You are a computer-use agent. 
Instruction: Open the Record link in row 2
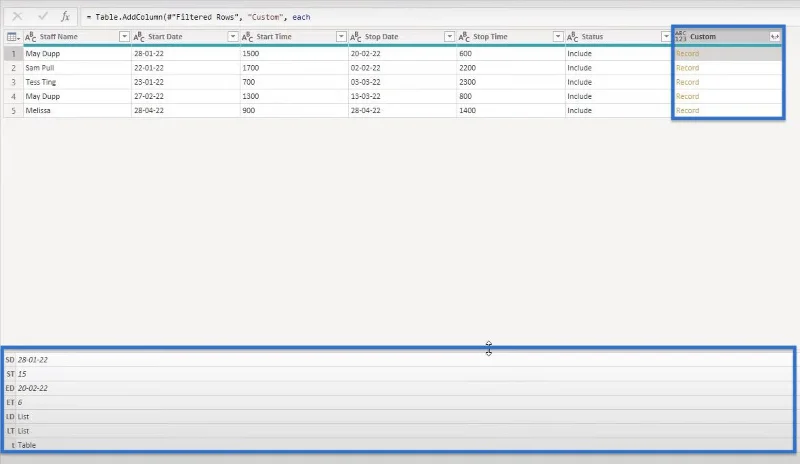click(x=687, y=68)
